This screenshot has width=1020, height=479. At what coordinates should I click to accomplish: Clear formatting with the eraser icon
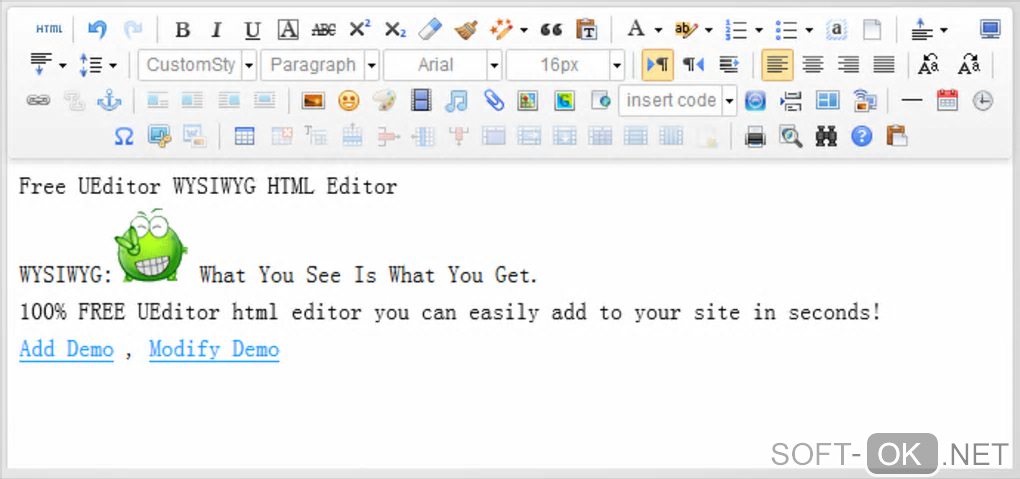click(430, 29)
